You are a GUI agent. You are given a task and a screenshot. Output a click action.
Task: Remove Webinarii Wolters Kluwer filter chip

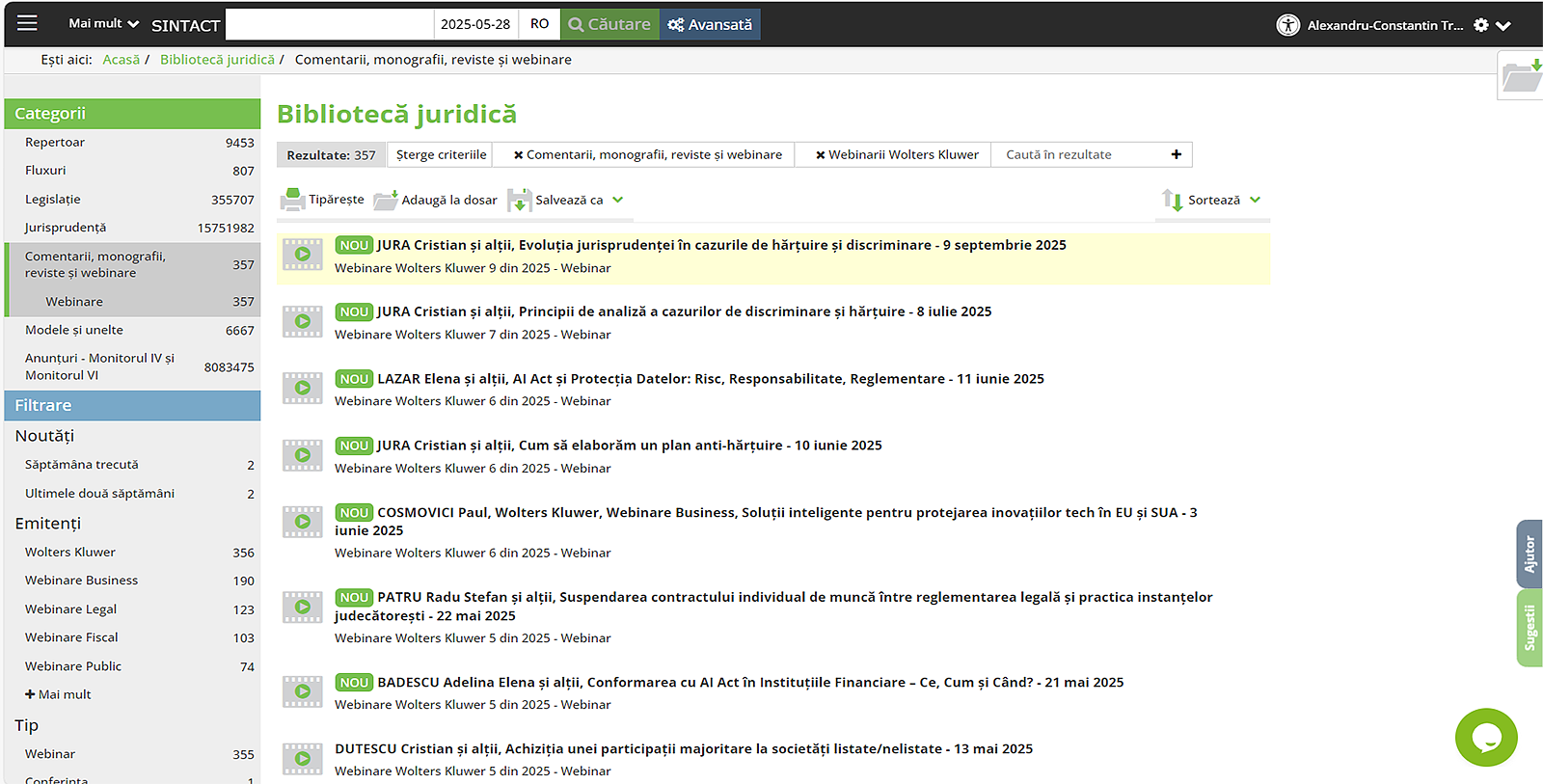coord(821,154)
